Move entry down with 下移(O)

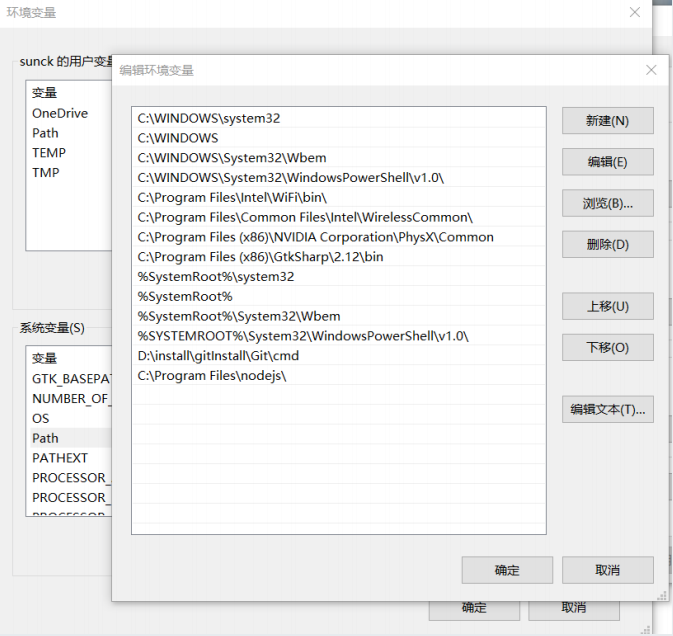(x=607, y=347)
